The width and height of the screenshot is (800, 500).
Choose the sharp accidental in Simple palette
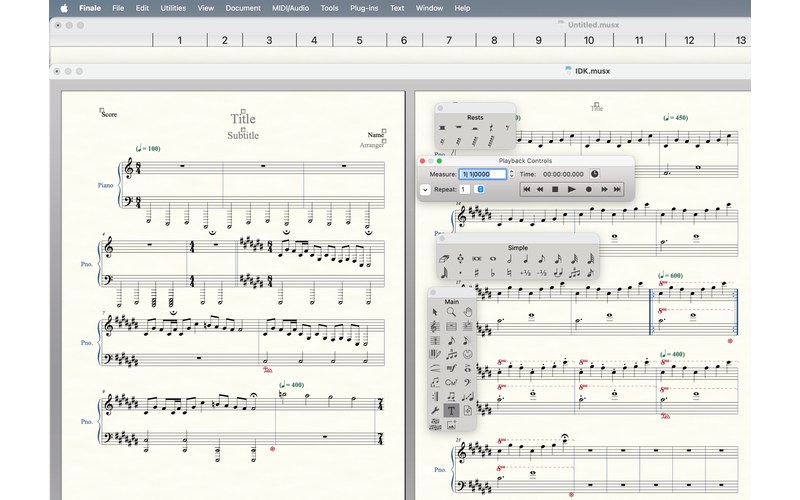tap(477, 273)
